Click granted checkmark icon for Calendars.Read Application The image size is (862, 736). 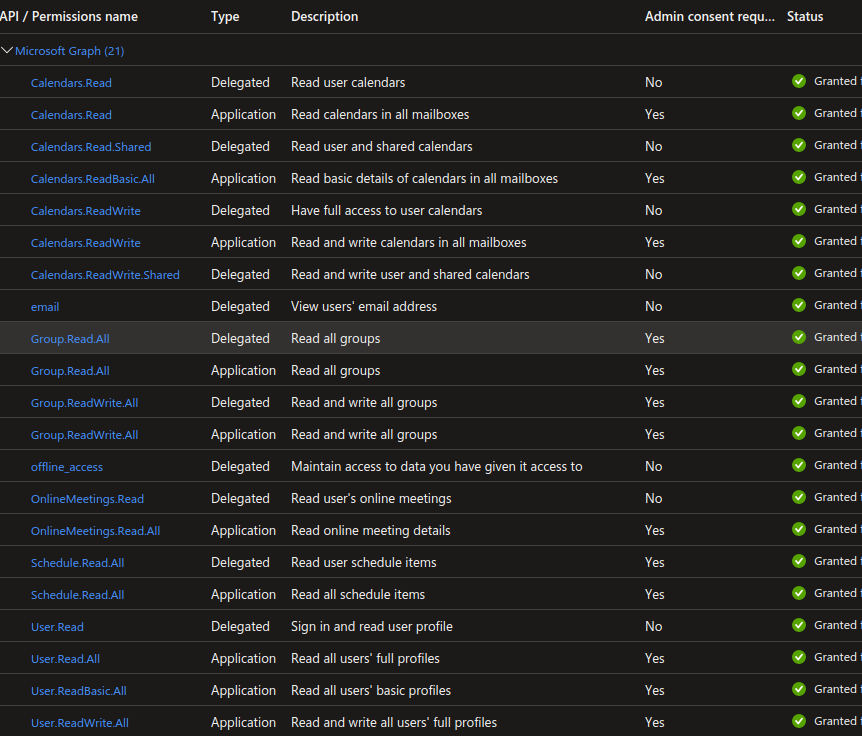click(x=799, y=113)
